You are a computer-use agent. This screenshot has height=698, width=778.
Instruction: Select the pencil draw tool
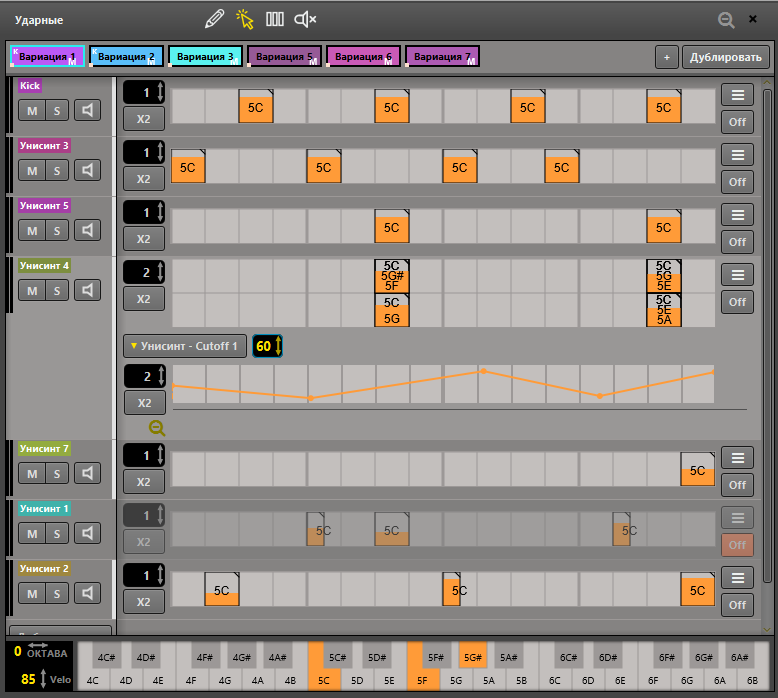pos(214,18)
